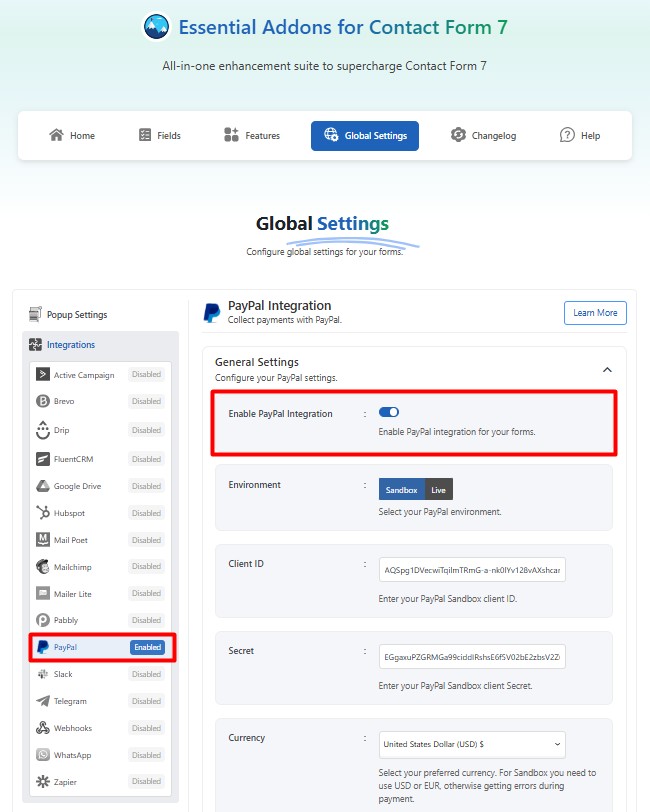Viewport: 650px width, 812px height.
Task: Toggle the Enable PayPal Integration switch
Action: (x=389, y=412)
